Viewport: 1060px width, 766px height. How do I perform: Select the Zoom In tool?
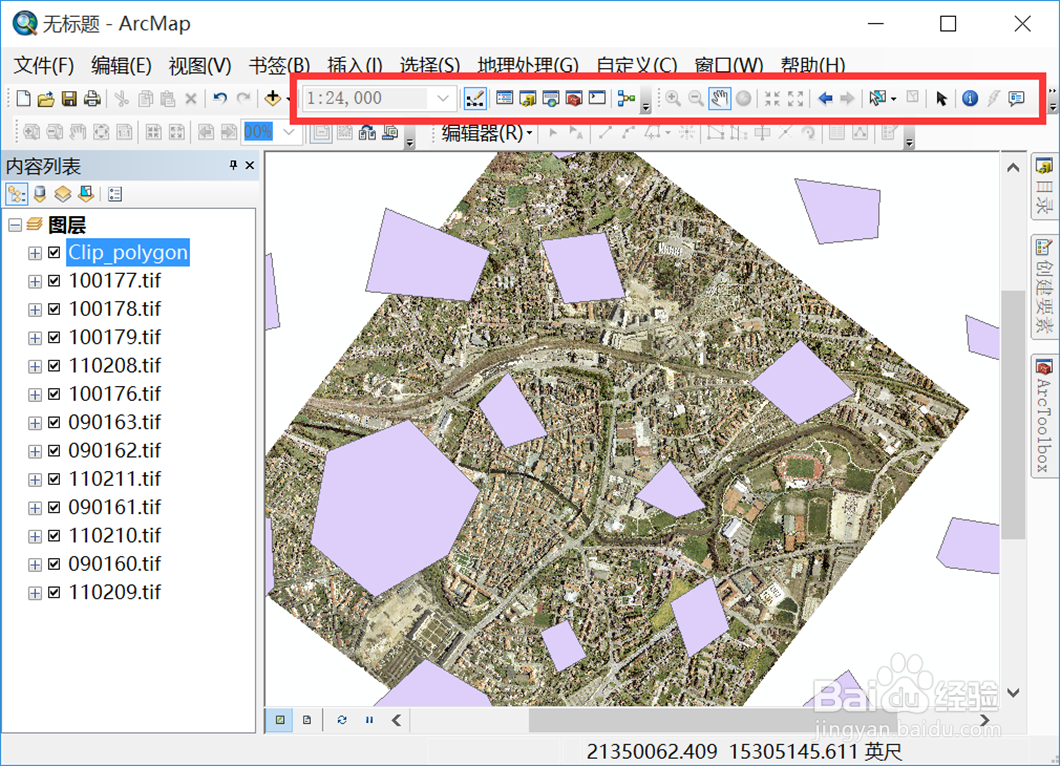tap(673, 99)
